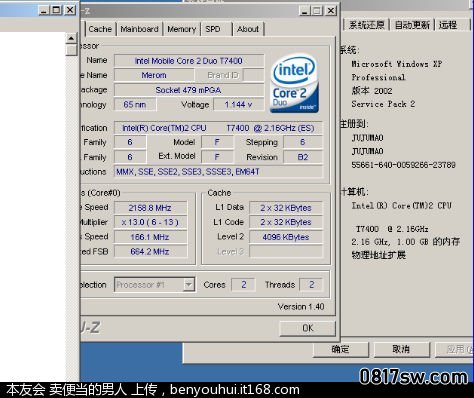
Task: Click the 取消 button in System Properties
Action: pos(401,349)
